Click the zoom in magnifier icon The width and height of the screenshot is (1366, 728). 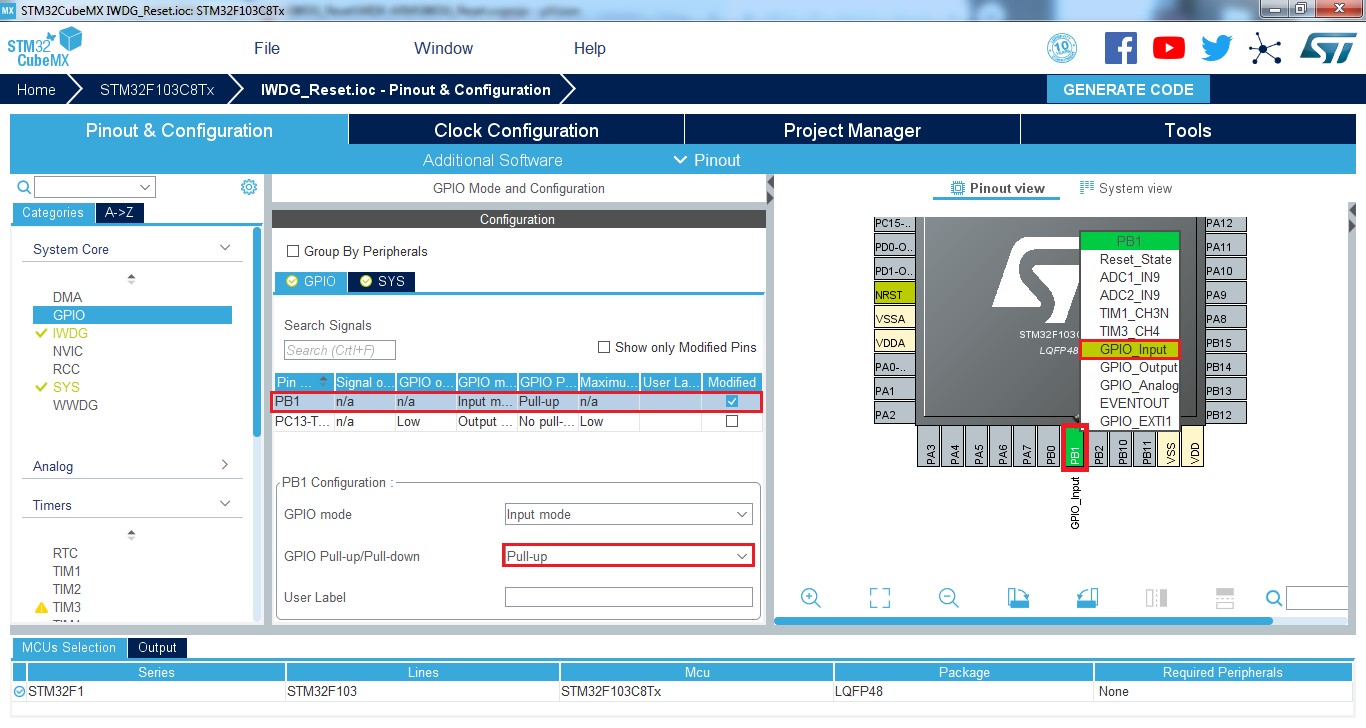pos(811,598)
